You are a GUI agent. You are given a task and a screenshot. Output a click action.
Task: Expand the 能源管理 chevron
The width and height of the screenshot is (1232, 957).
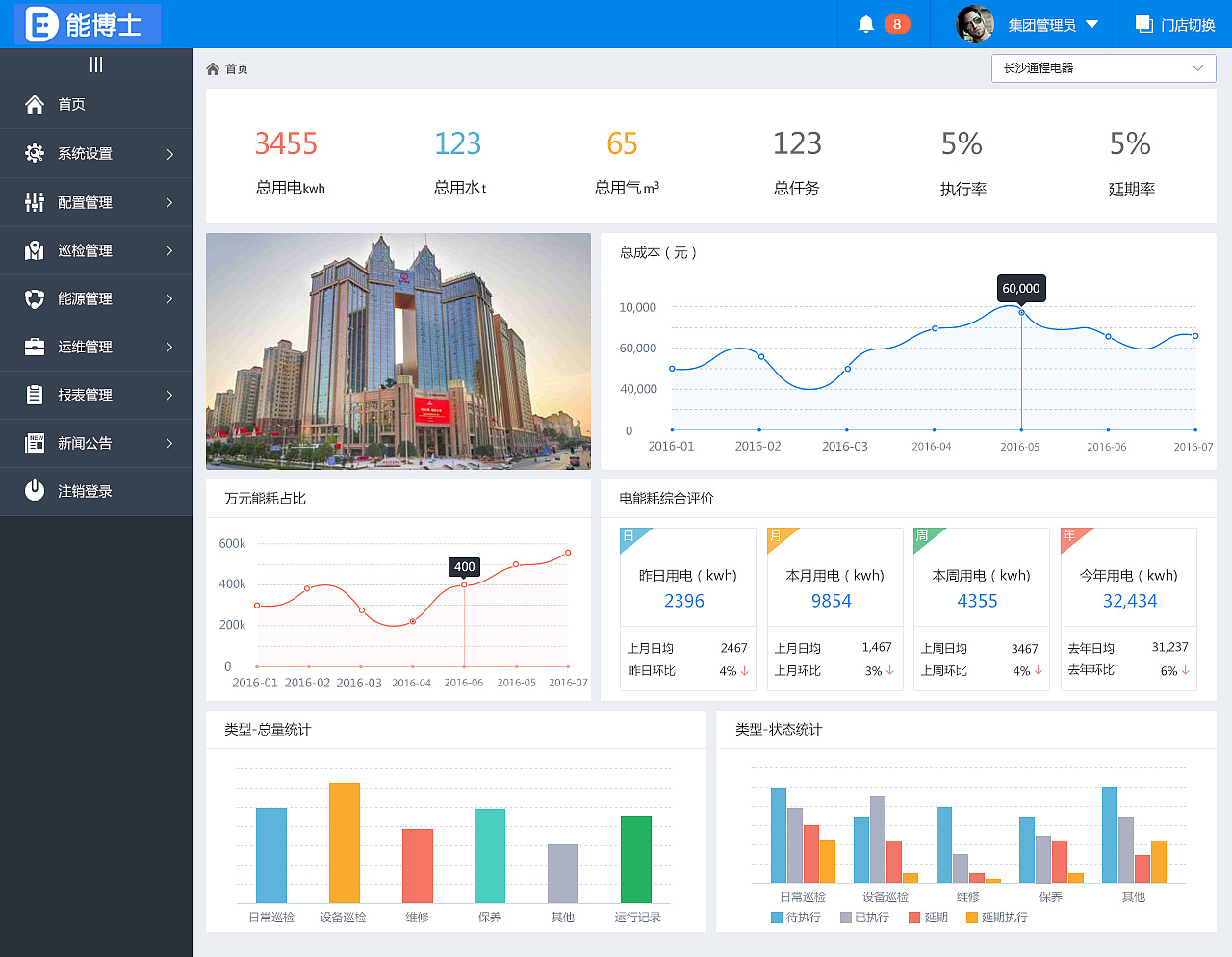[169, 298]
